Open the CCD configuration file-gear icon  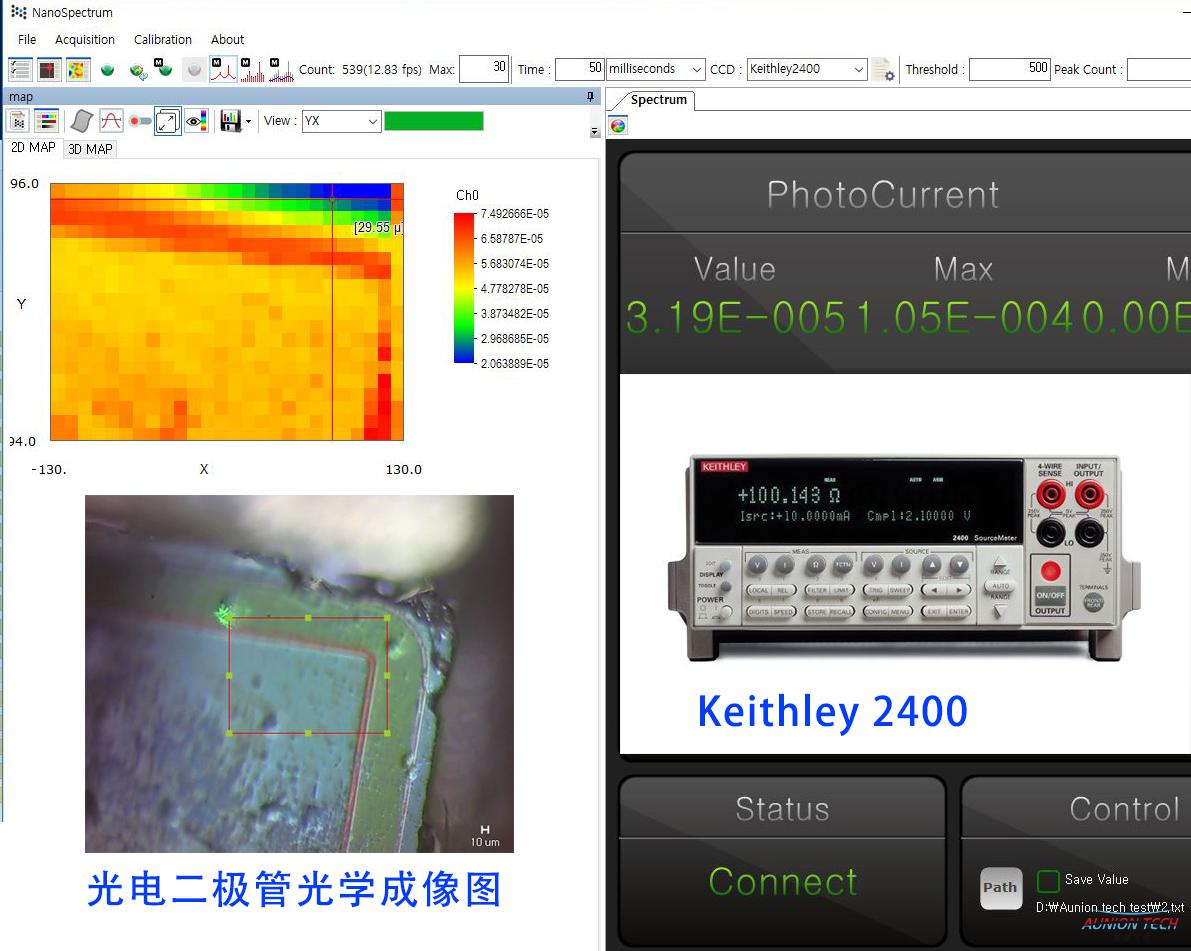point(882,70)
